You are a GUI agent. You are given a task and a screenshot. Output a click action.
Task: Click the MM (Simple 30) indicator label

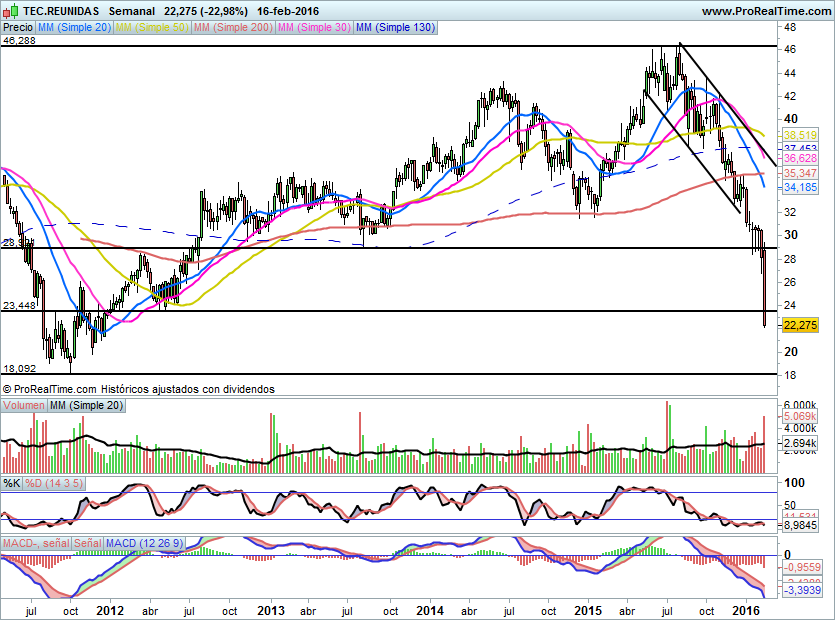point(314,28)
